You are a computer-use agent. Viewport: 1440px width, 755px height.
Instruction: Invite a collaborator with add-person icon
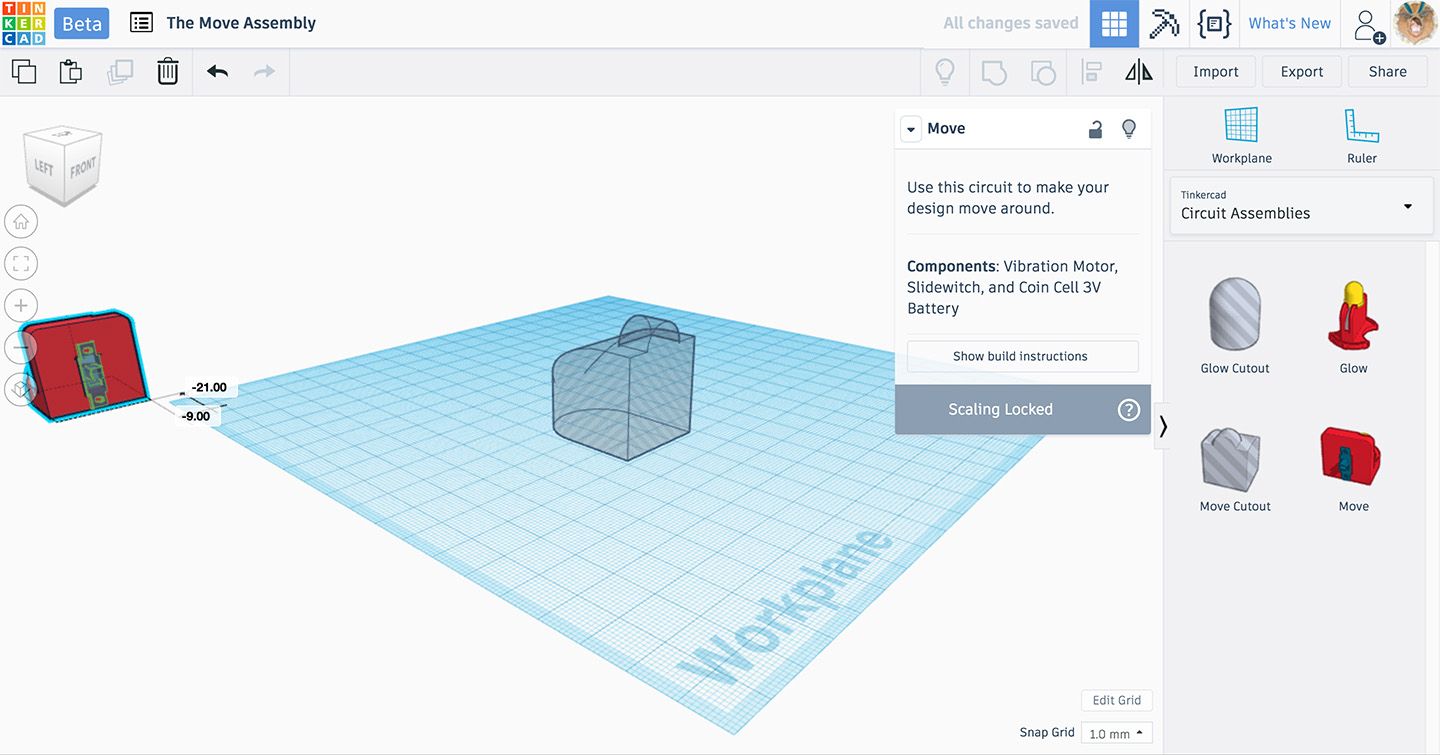1369,25
